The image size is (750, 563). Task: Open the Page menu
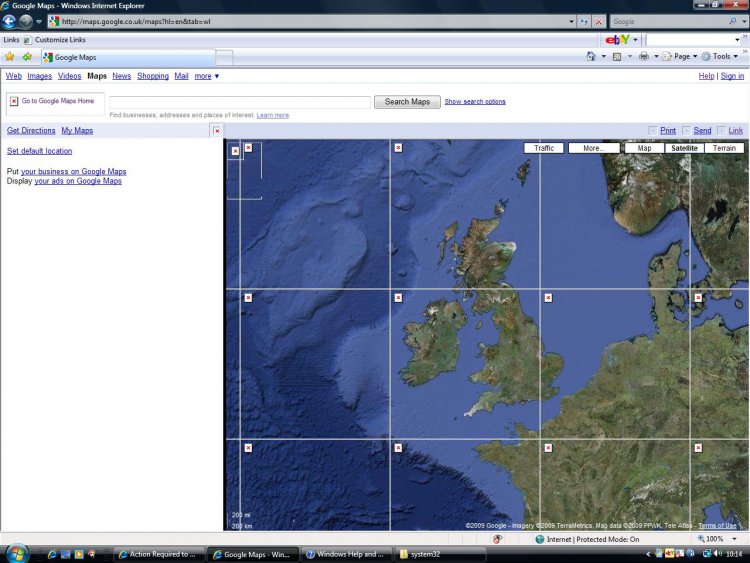coord(680,56)
